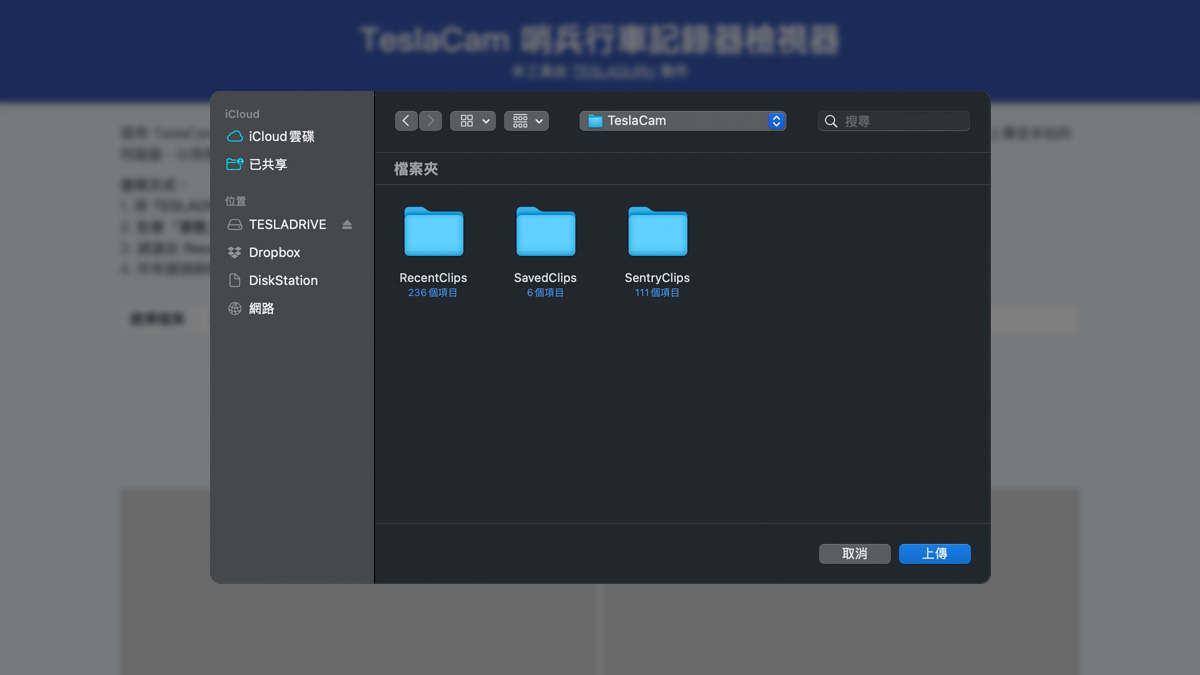
Task: Click the 搜尋 search field
Action: [894, 121]
